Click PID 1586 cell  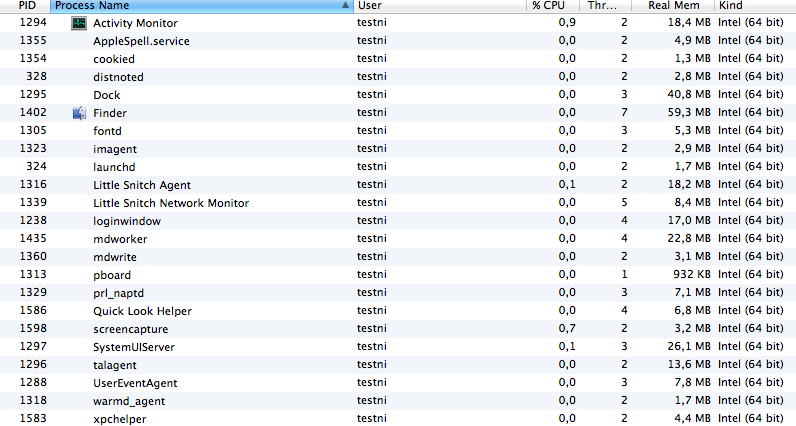32,310
